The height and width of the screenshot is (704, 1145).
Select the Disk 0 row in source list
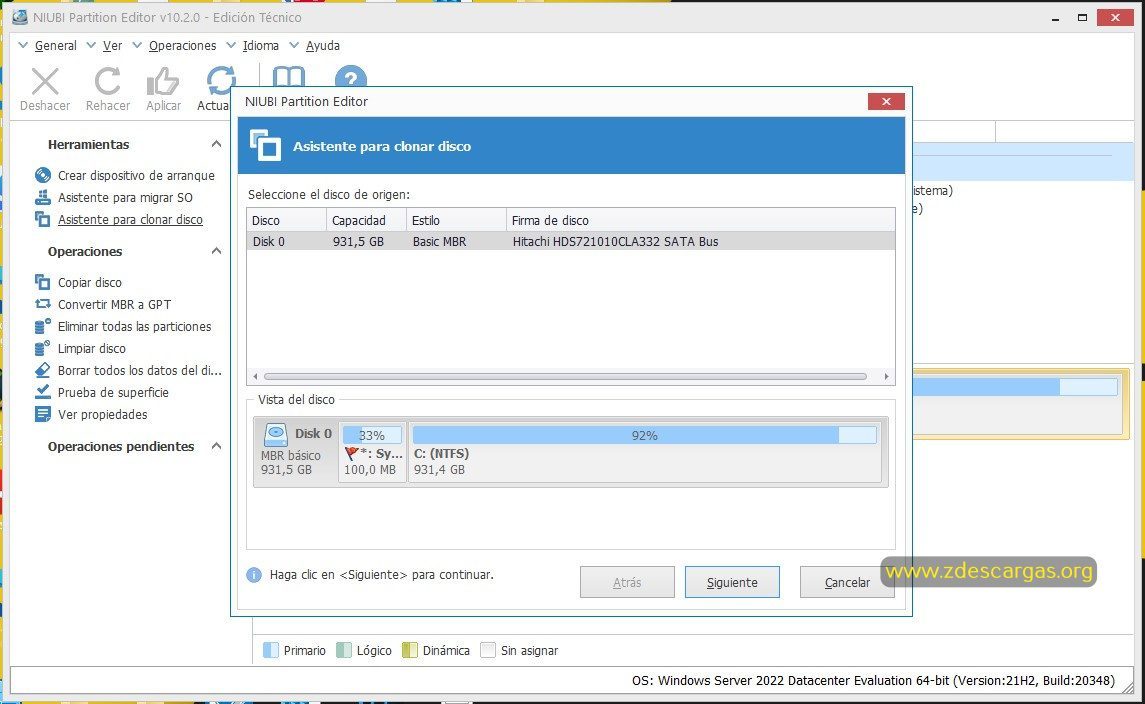click(571, 241)
